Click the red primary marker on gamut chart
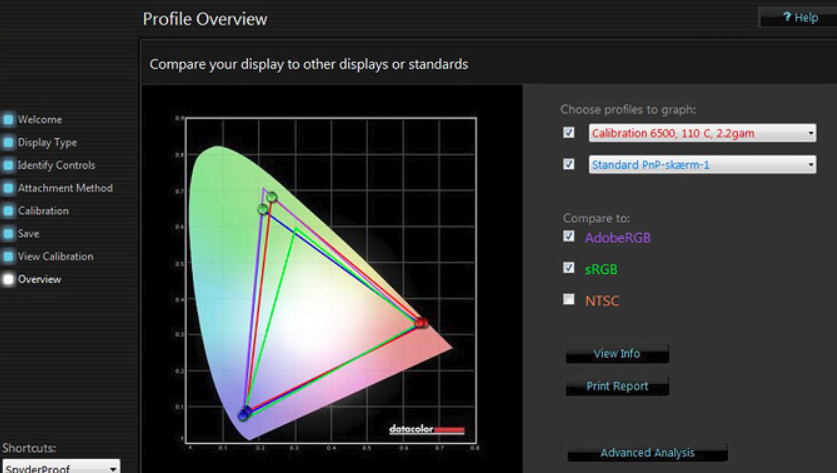Viewport: 837px width, 473px height. (x=421, y=322)
